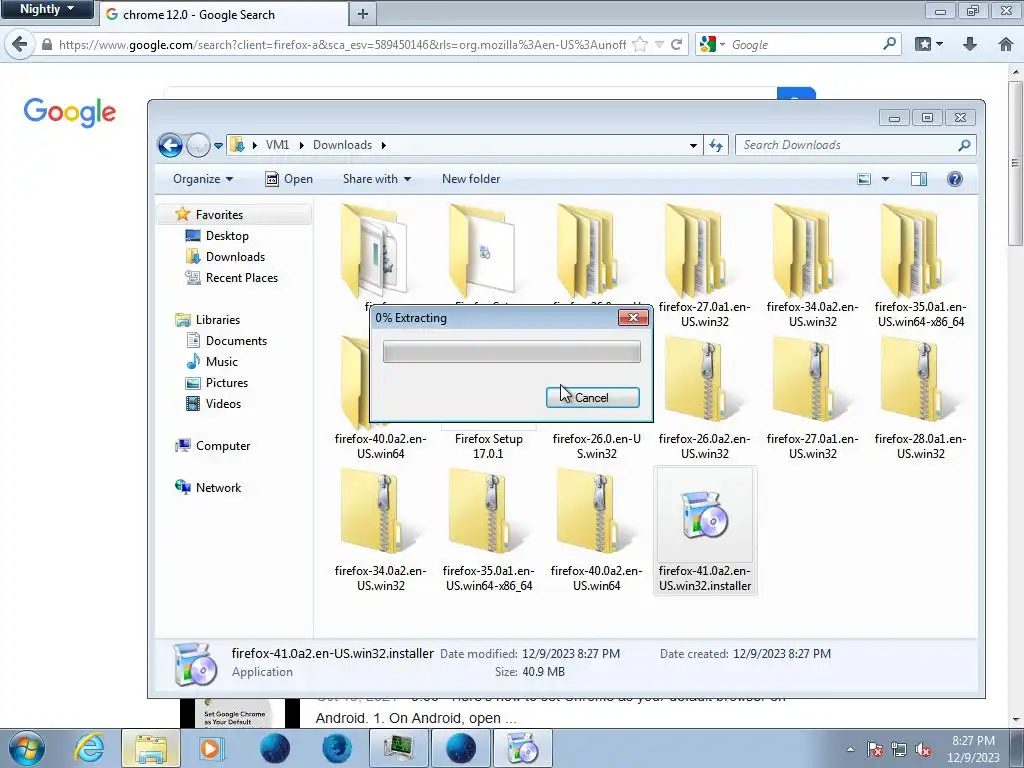Cancel the extraction dialog

[592, 398]
